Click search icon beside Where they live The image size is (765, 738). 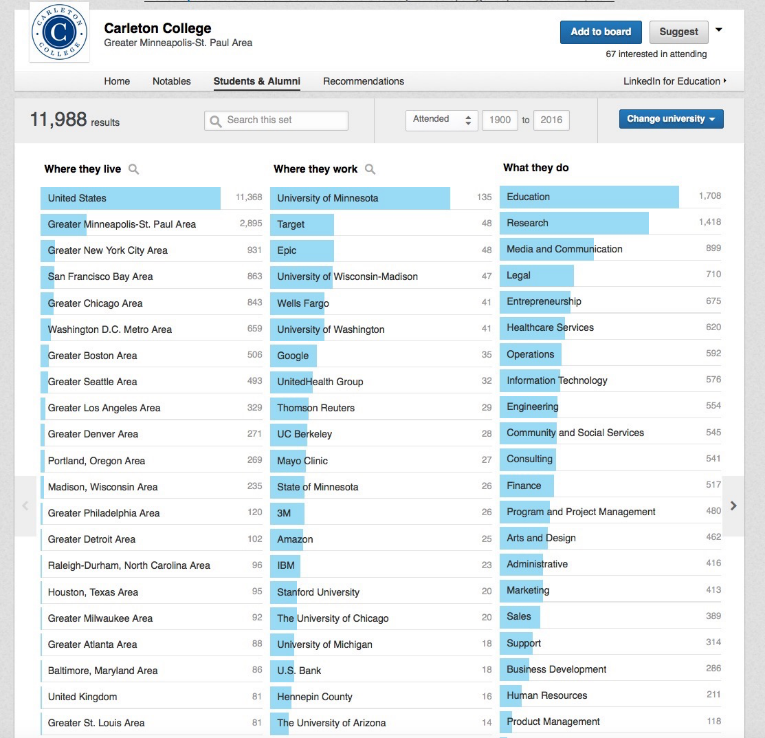point(133,169)
